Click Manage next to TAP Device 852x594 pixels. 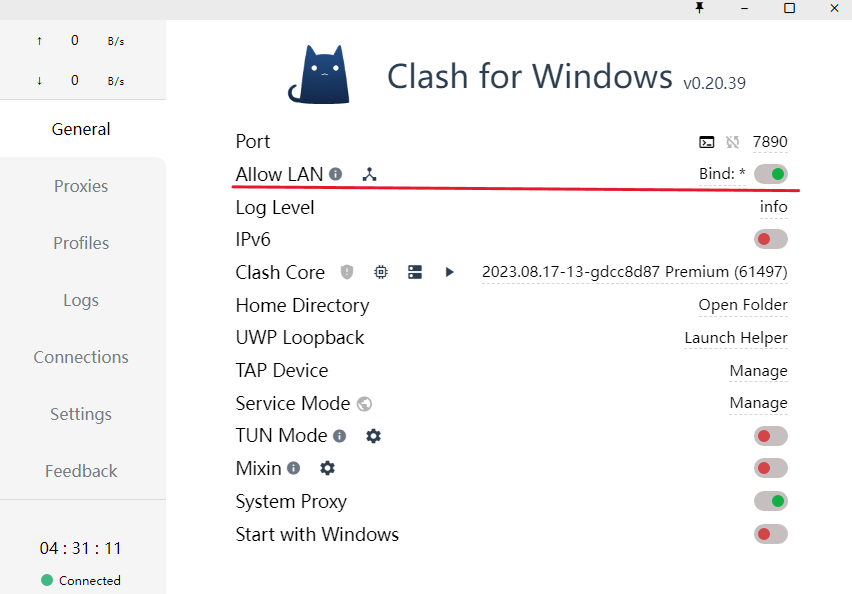tap(759, 371)
